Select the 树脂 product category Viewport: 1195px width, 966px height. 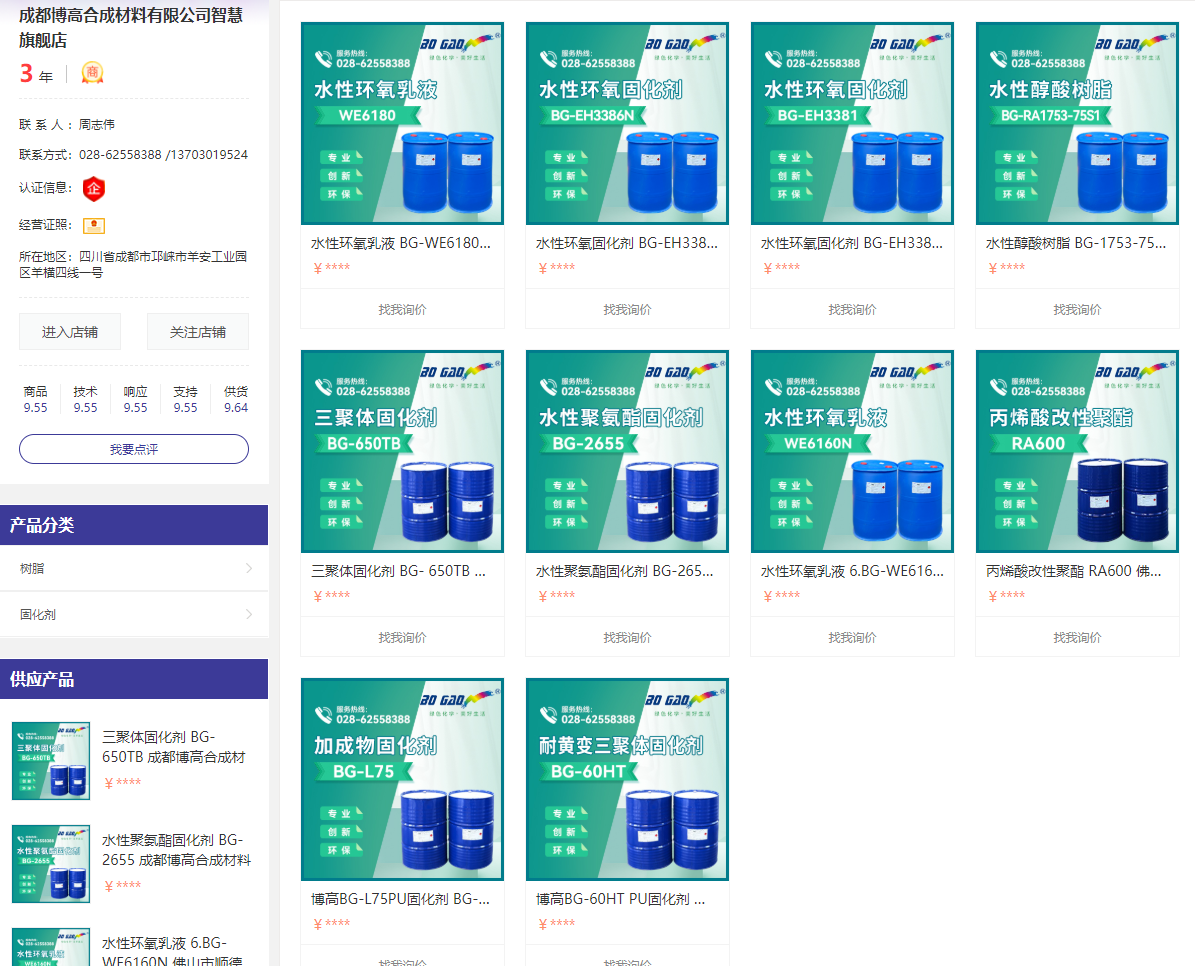[134, 568]
